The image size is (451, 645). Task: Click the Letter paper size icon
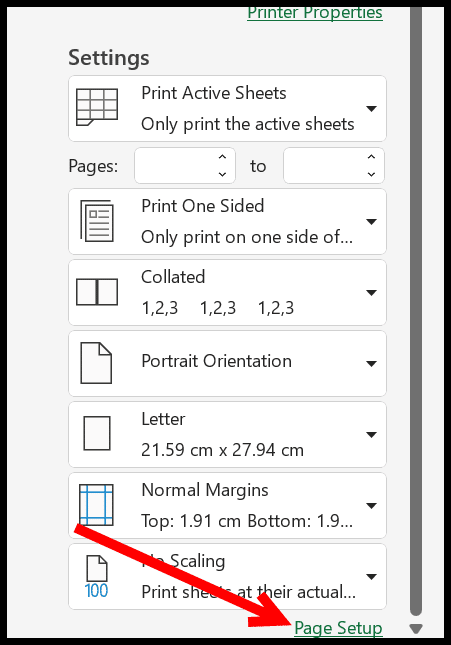pos(97,434)
